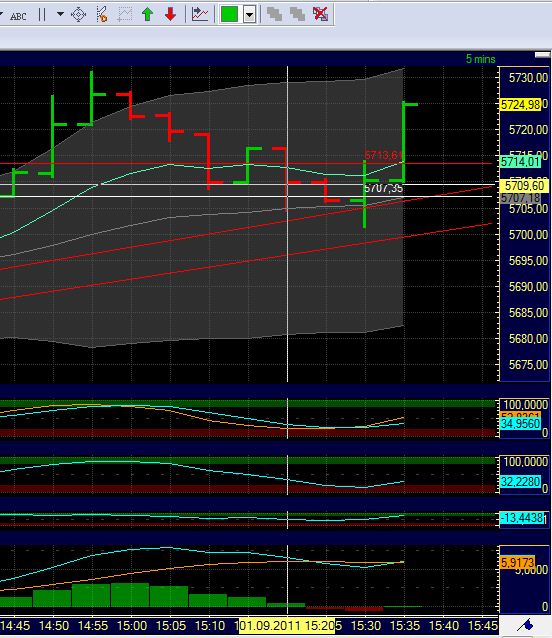
Task: Insert a red down arrow marker
Action: [x=170, y=15]
